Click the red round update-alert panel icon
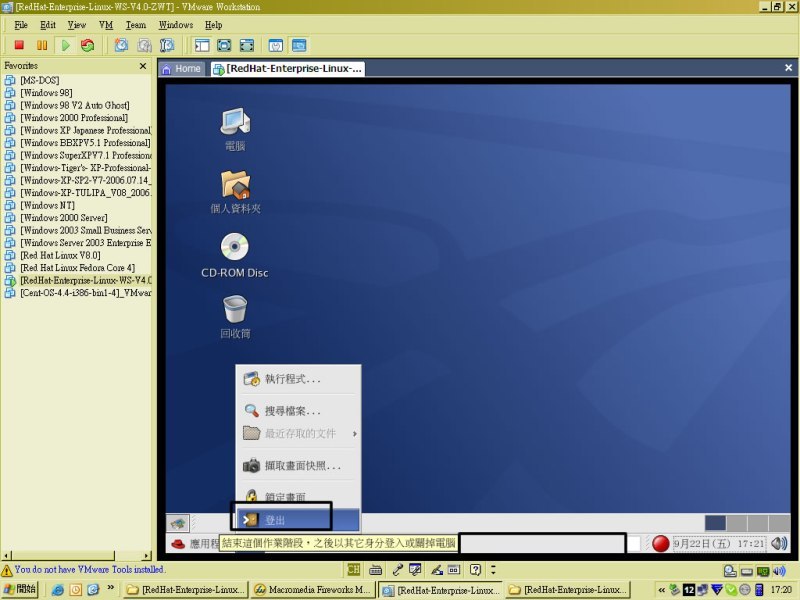The image size is (800, 600). point(660,543)
